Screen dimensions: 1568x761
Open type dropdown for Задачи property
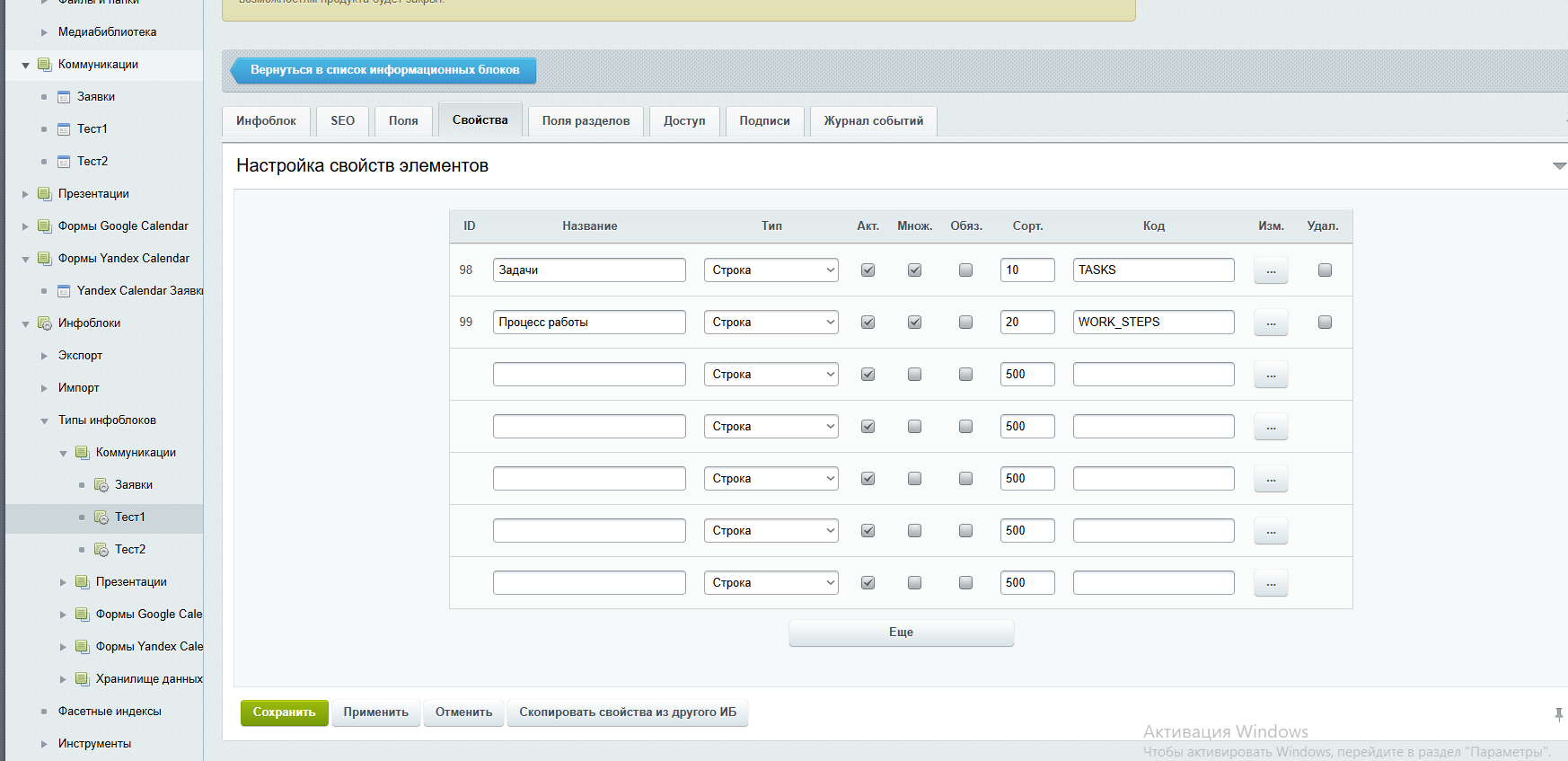[x=771, y=270]
